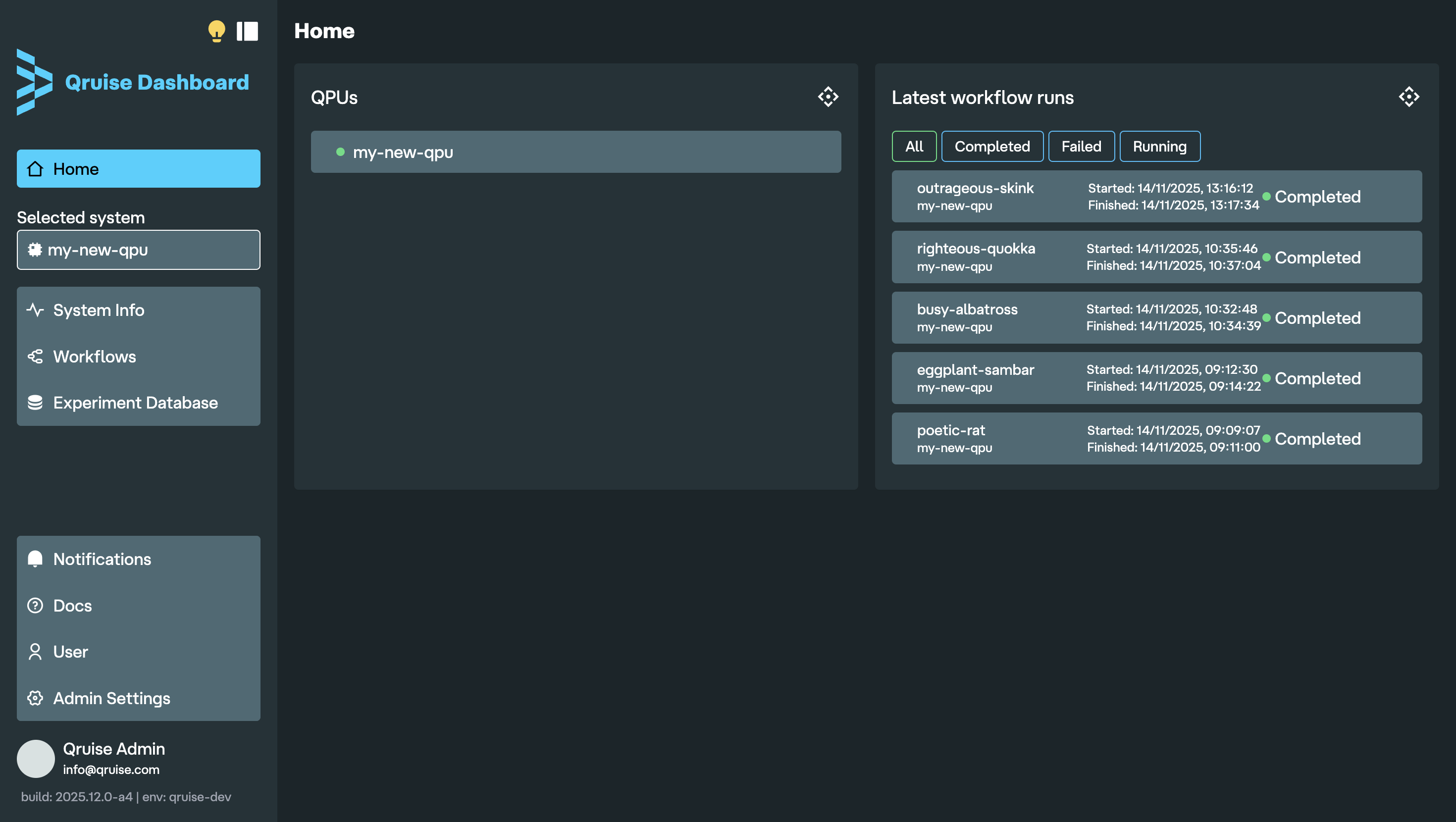
Task: Click the drag handle on the QPUs panel
Action: 828,97
